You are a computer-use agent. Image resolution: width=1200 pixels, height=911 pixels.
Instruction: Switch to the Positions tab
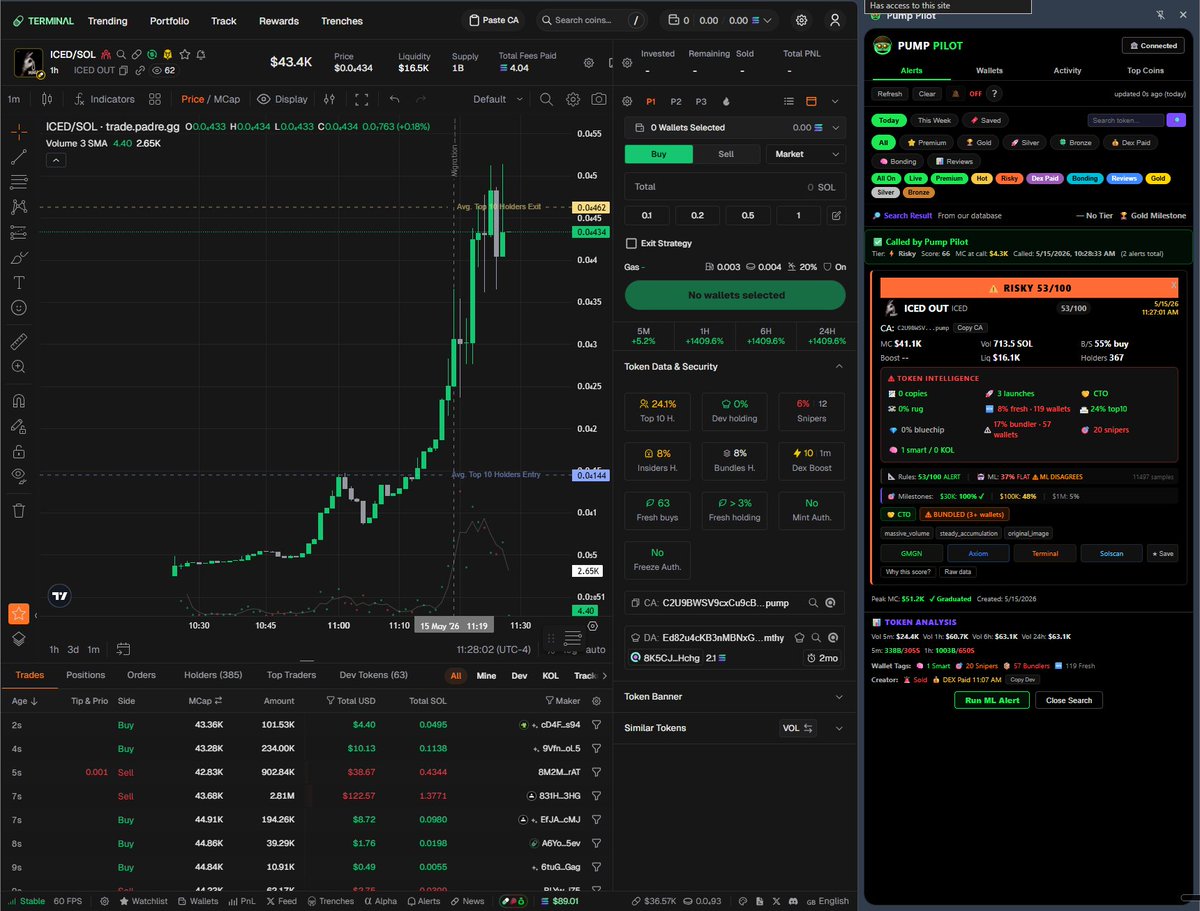coord(86,675)
